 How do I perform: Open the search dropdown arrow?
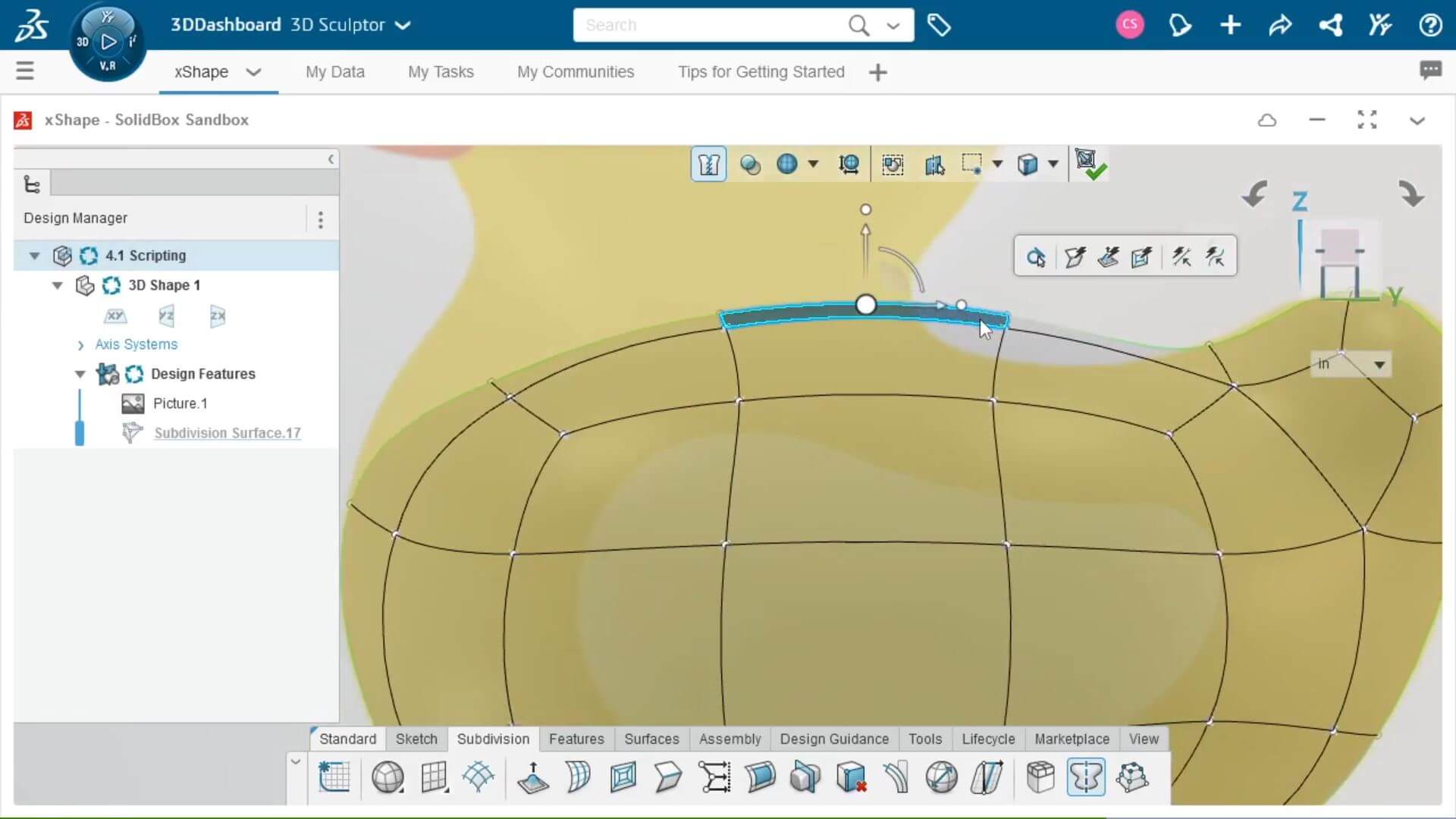click(893, 25)
